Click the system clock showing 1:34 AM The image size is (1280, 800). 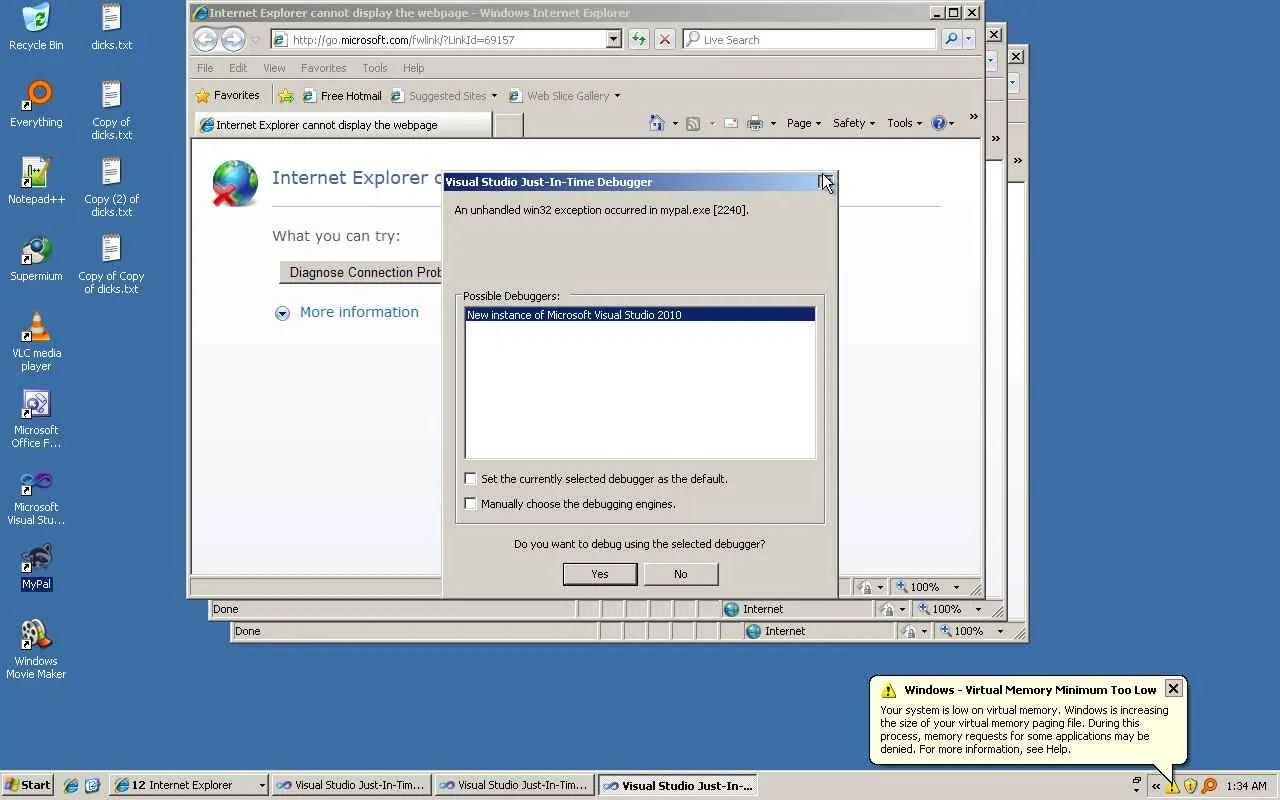click(1246, 786)
